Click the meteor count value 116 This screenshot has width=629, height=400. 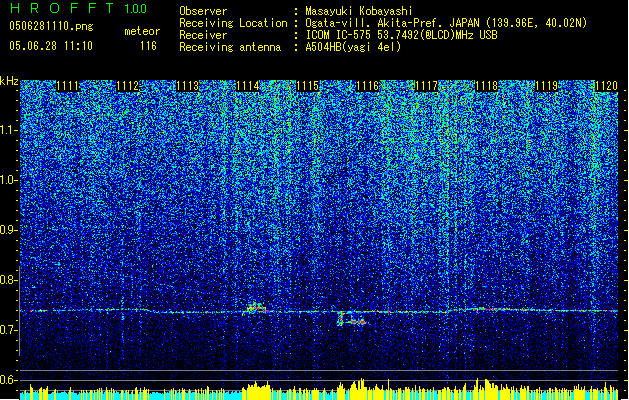(x=148, y=46)
